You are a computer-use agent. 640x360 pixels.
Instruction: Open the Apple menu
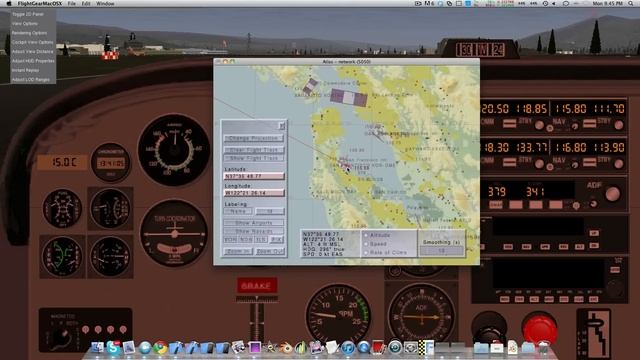click(x=8, y=3)
